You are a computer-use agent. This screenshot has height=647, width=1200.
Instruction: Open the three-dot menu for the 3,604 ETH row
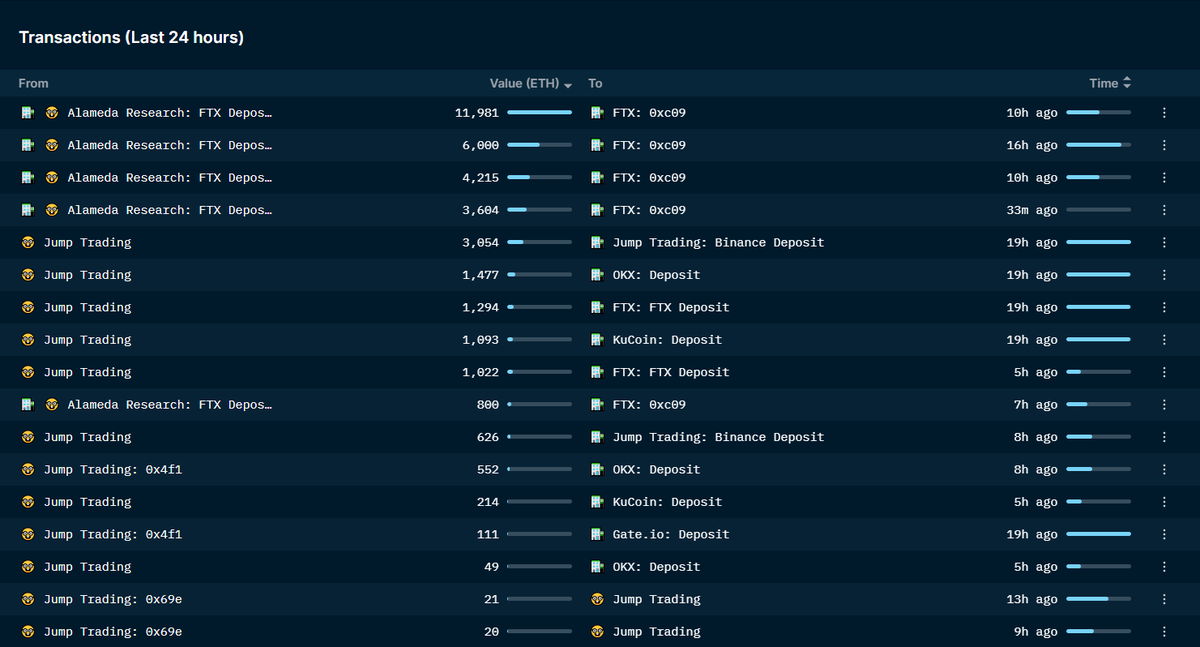1164,210
